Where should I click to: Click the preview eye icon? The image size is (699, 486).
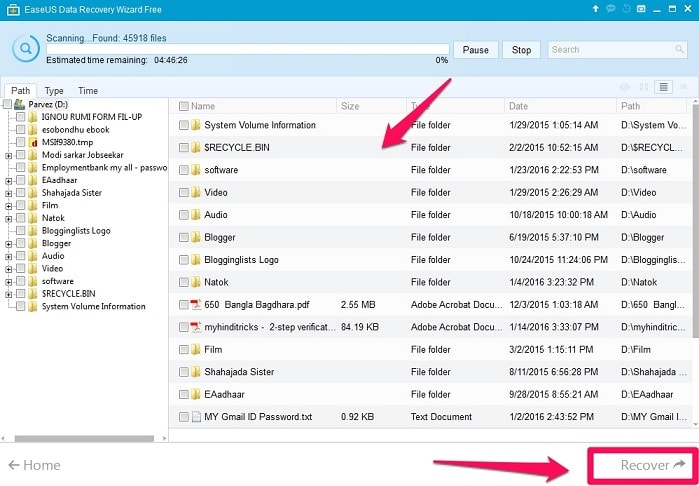pyautogui.click(x=625, y=87)
